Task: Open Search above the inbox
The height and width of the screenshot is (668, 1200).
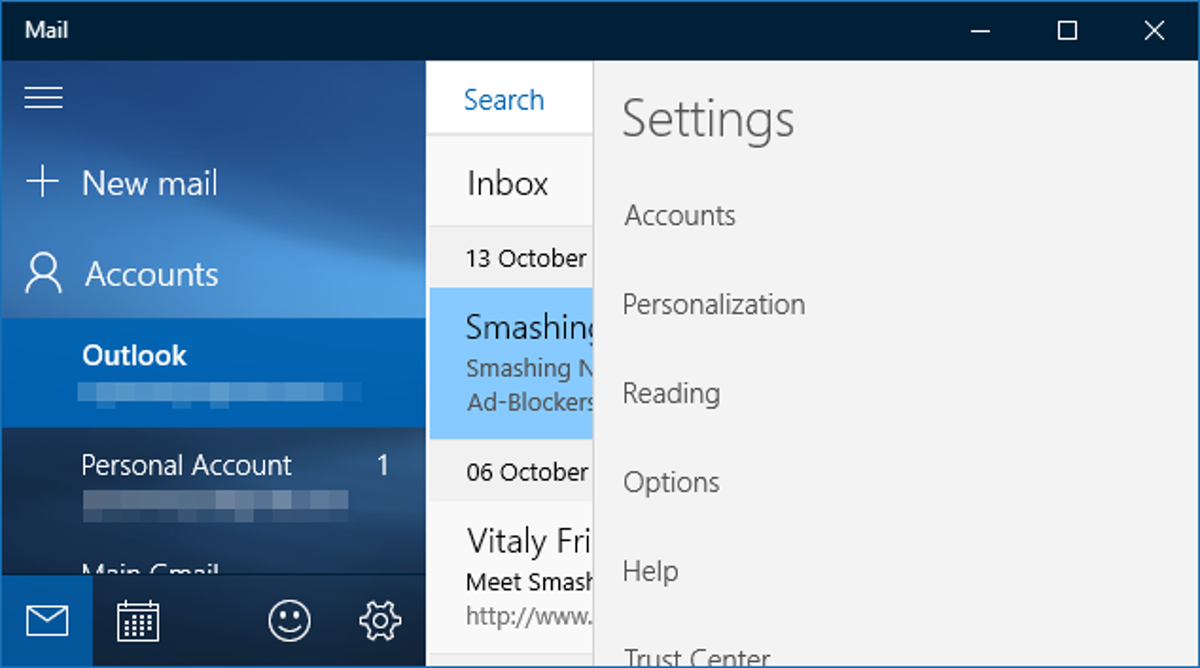Action: 504,99
